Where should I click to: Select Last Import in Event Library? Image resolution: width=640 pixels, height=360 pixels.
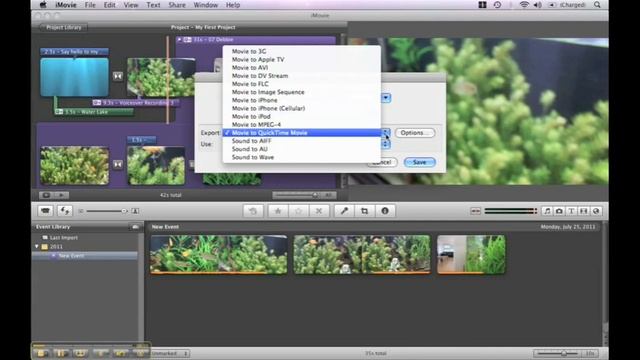point(63,238)
